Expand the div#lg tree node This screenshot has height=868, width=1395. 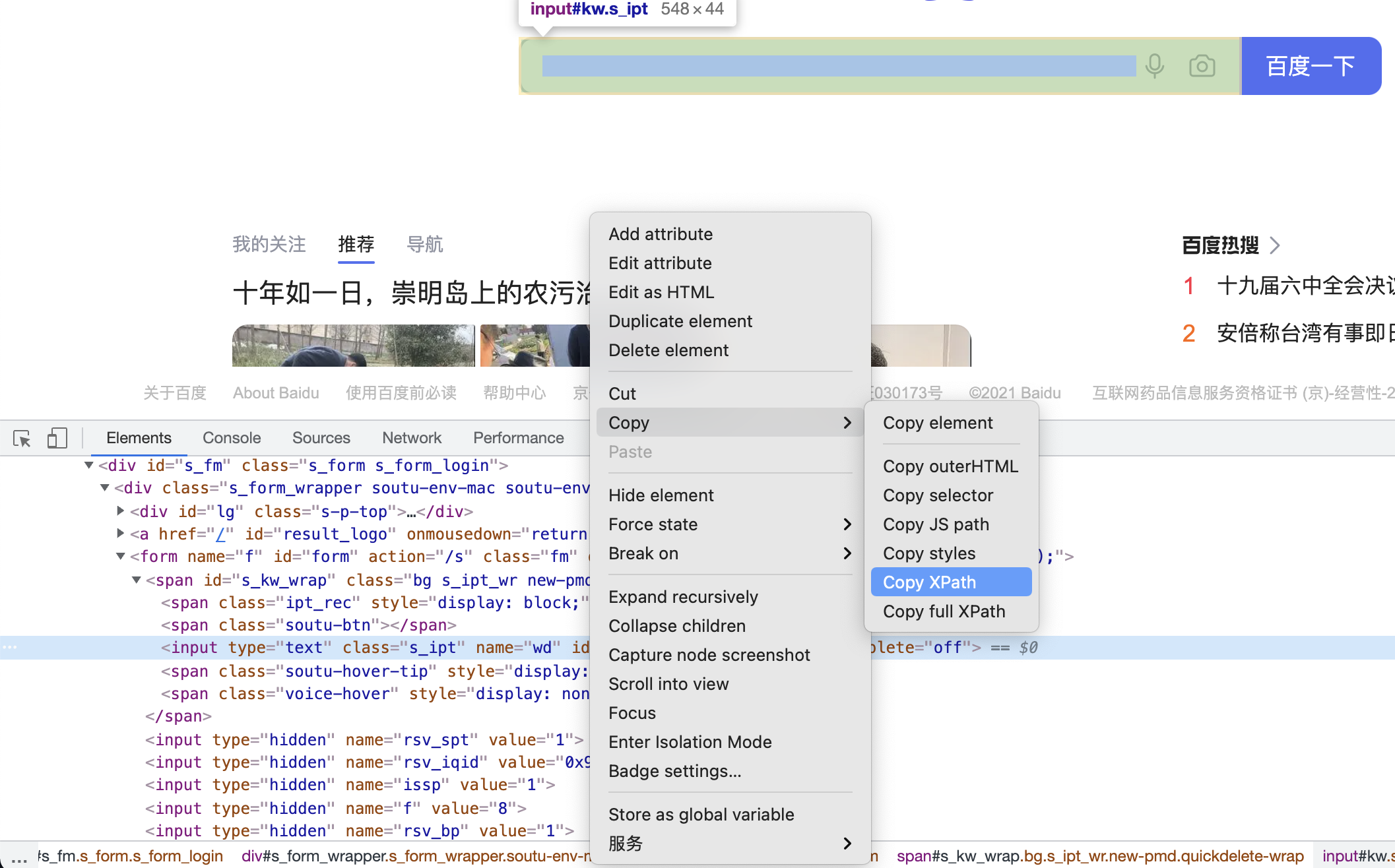pos(120,511)
